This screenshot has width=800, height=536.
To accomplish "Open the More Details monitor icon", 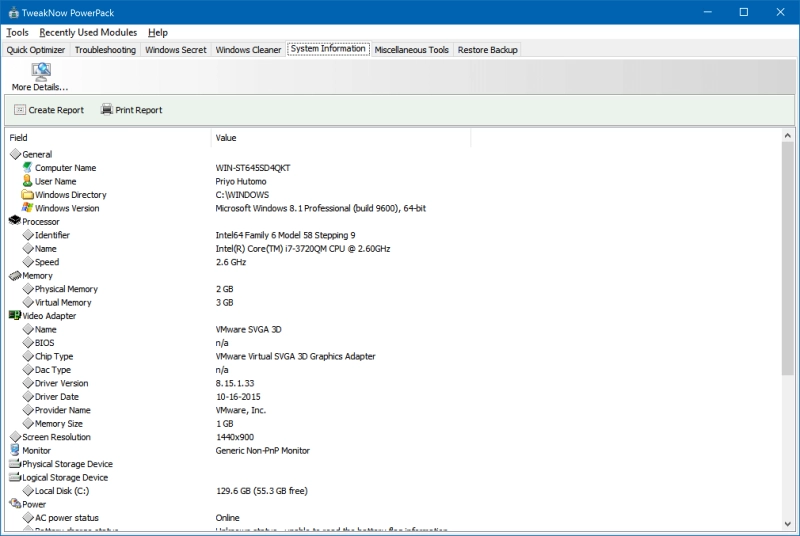I will point(41,71).
